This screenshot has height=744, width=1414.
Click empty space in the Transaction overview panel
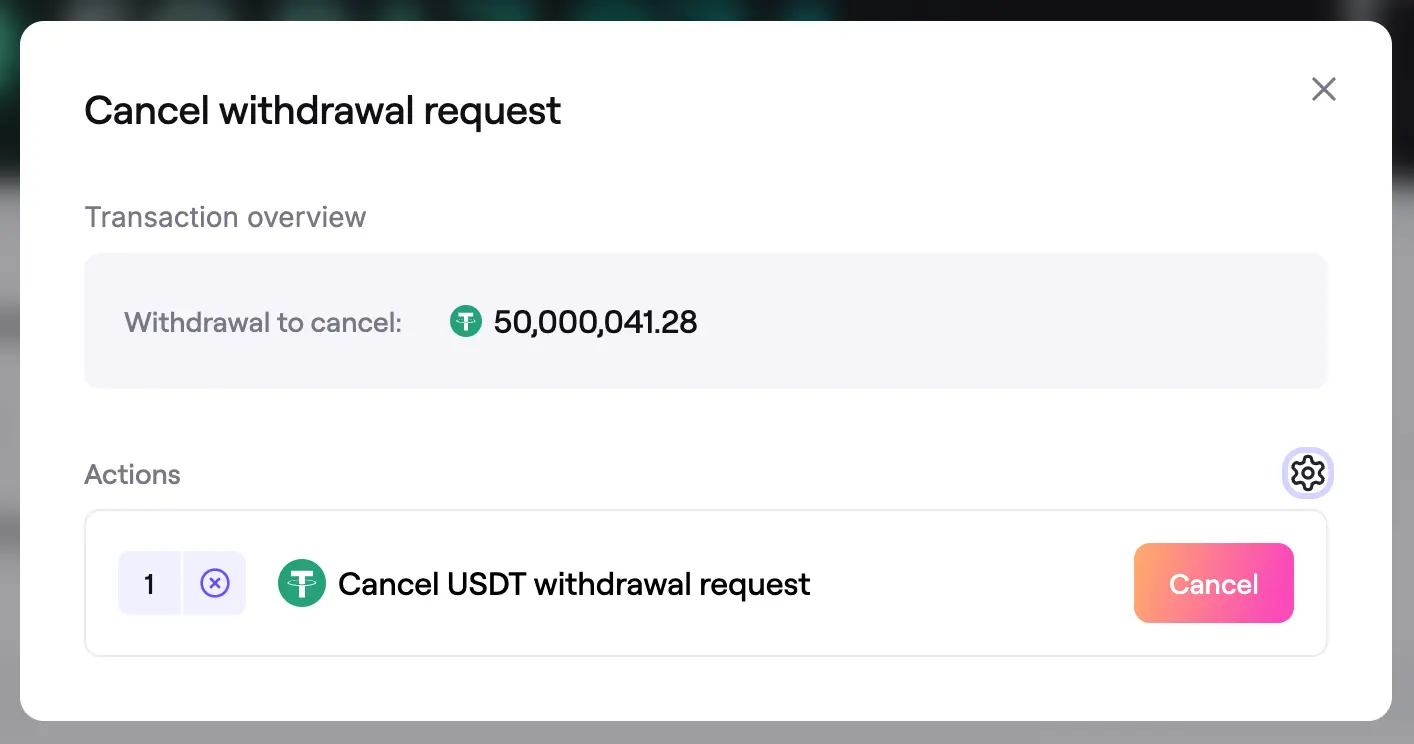coord(1000,322)
